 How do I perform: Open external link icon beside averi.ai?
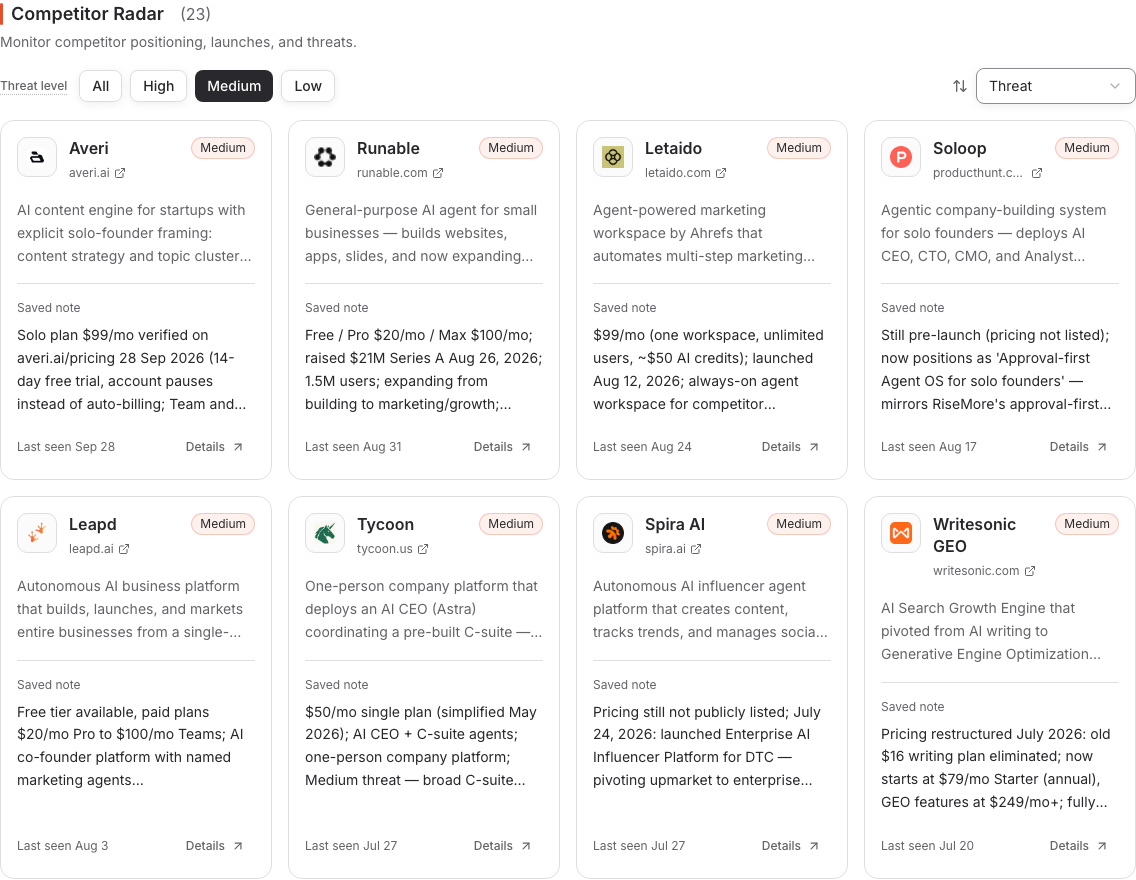click(x=120, y=173)
